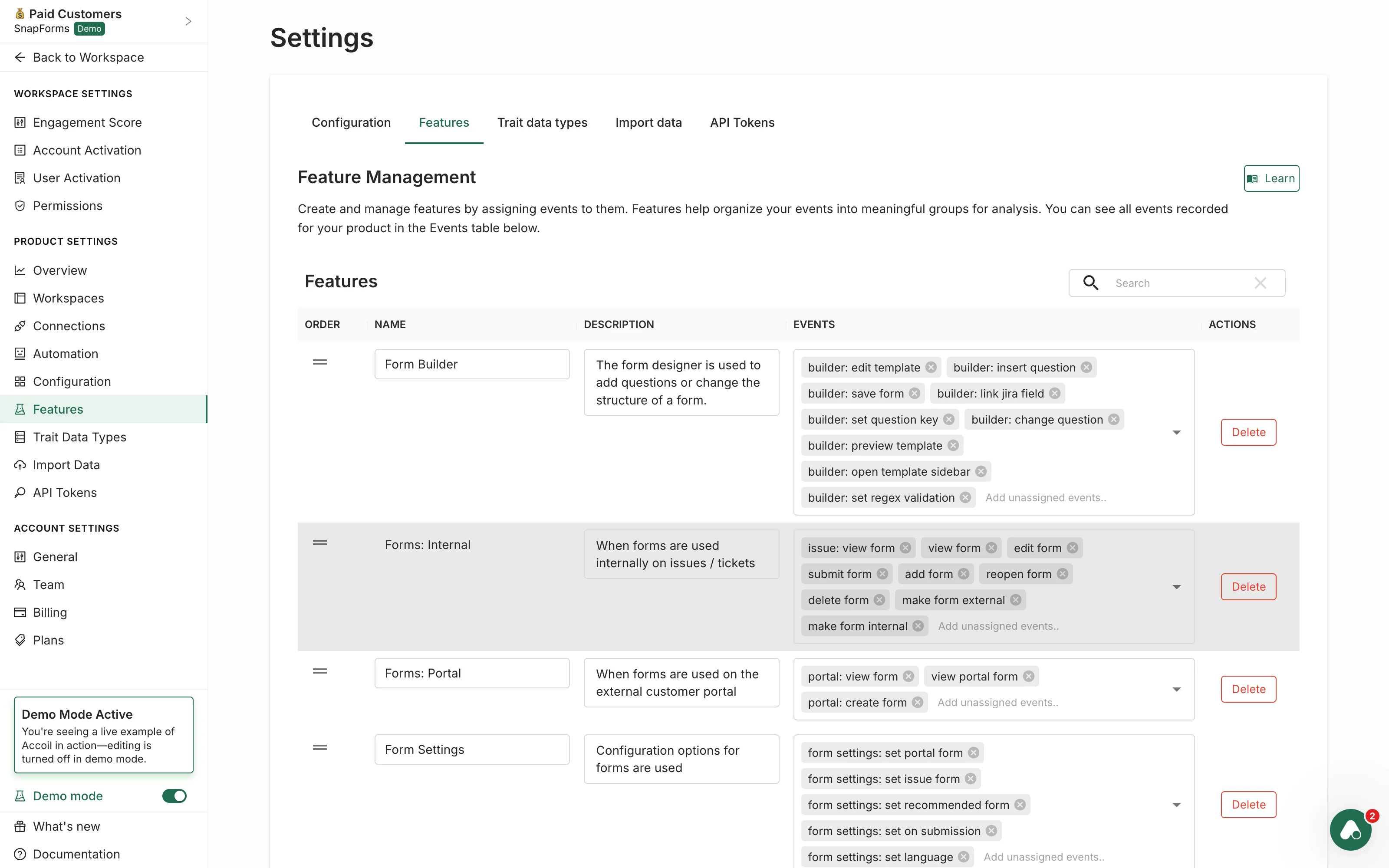Expand the Paid Customers workspace chevron
1389x868 pixels.
point(188,21)
